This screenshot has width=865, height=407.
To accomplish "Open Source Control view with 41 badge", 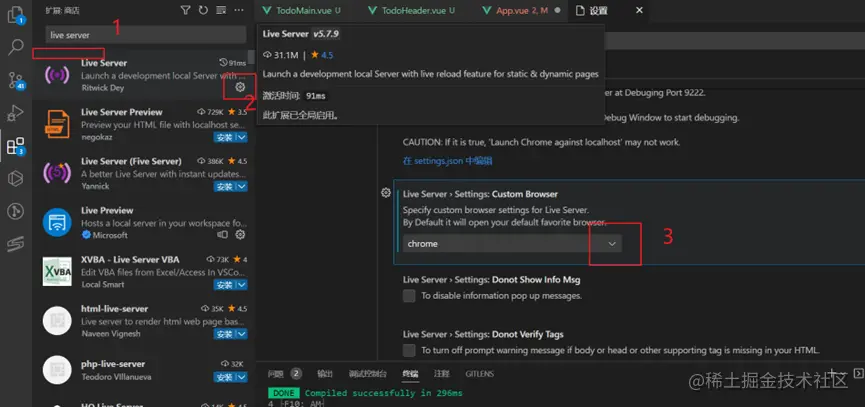I will (x=15, y=81).
